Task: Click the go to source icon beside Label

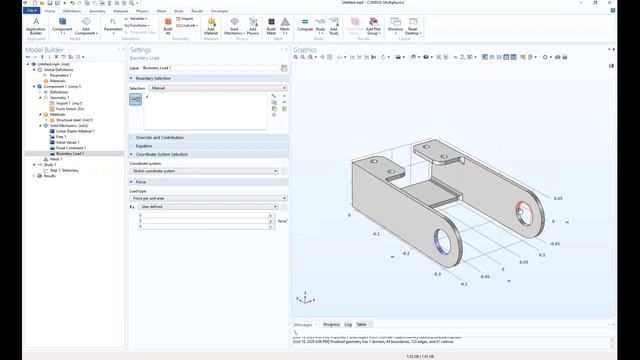Action: click(284, 68)
